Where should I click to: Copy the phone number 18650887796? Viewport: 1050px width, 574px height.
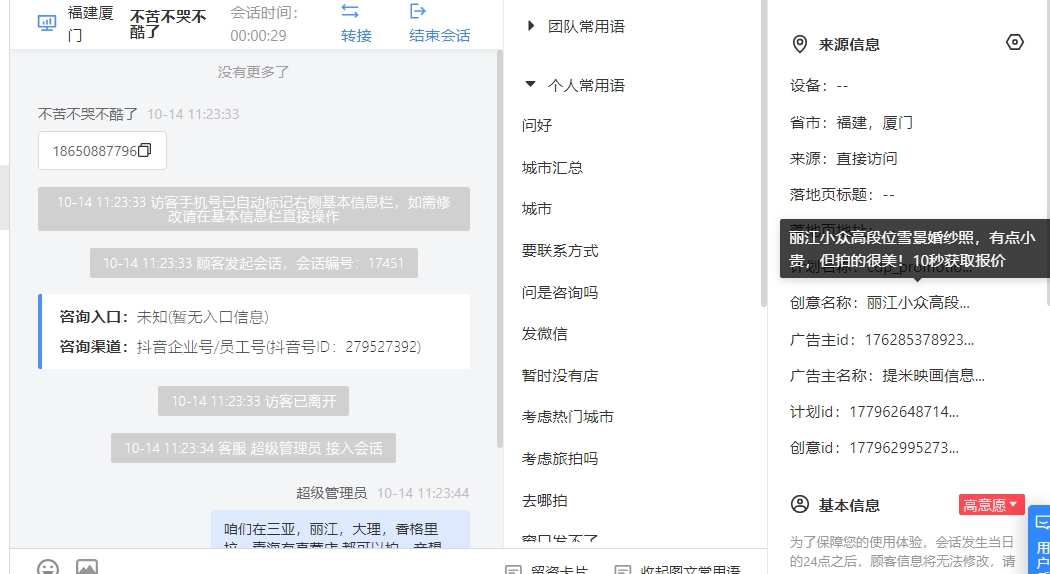click(145, 150)
